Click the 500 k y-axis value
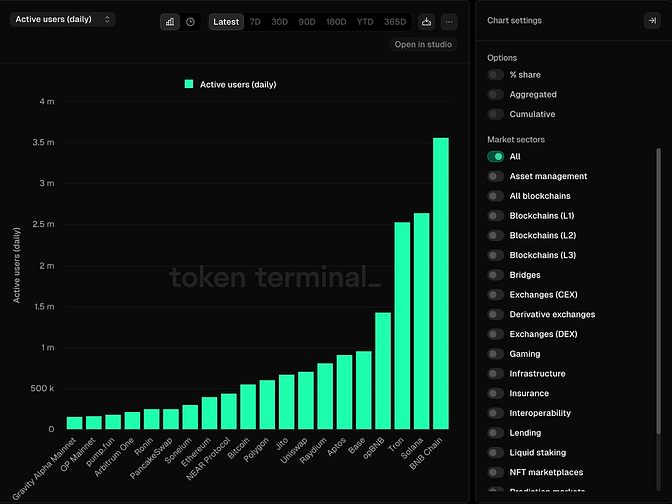Screen dimensions: 672x504 point(42,388)
